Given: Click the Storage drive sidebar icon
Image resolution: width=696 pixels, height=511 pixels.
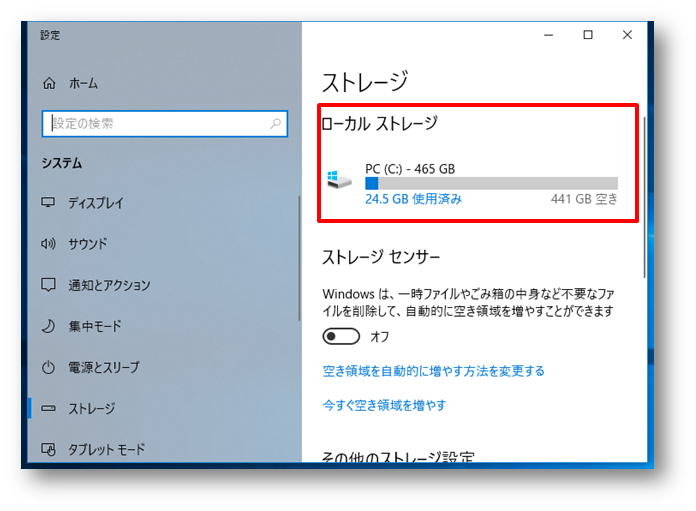Looking at the screenshot, I should [48, 408].
